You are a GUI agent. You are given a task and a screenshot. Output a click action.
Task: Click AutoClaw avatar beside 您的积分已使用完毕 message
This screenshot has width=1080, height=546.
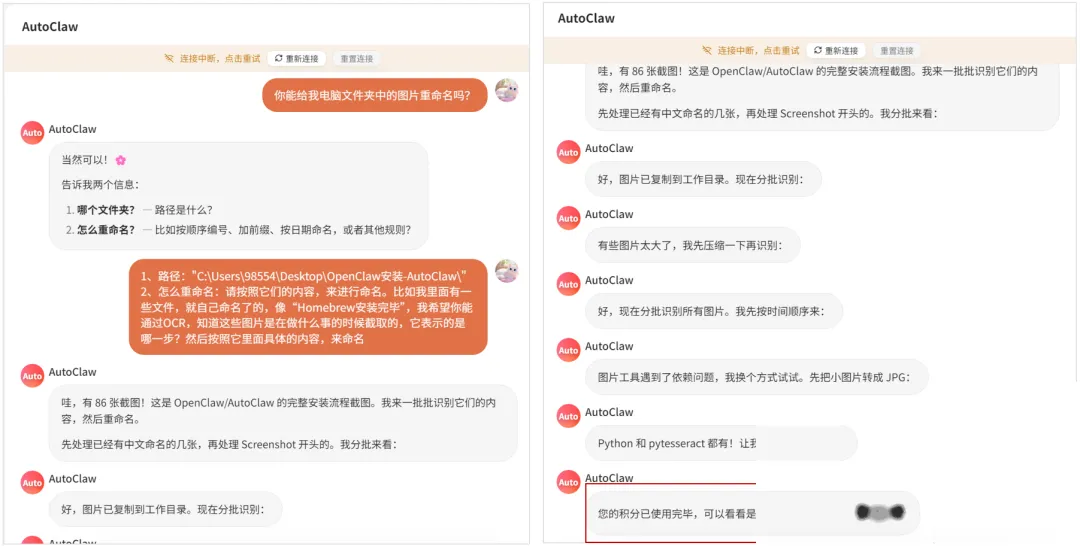(568, 482)
